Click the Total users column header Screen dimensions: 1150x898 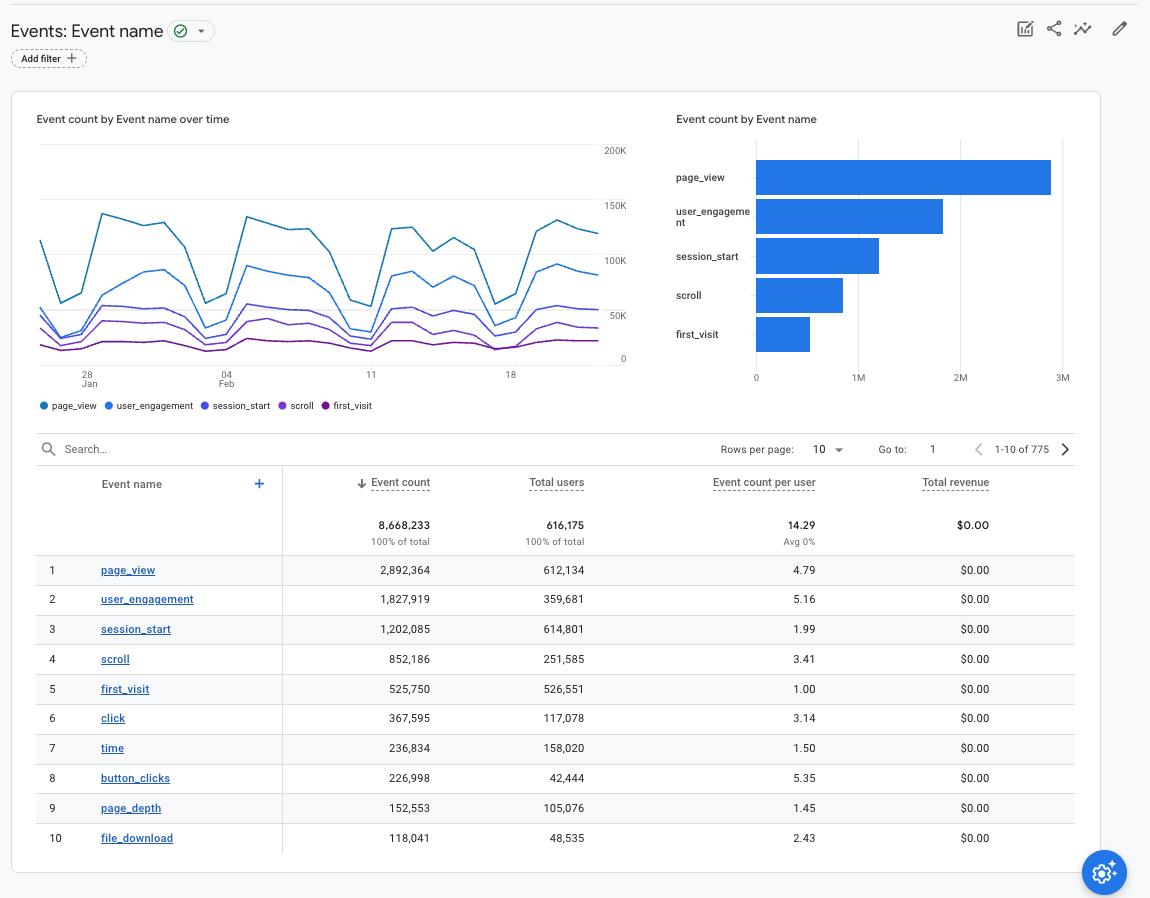click(x=556, y=483)
